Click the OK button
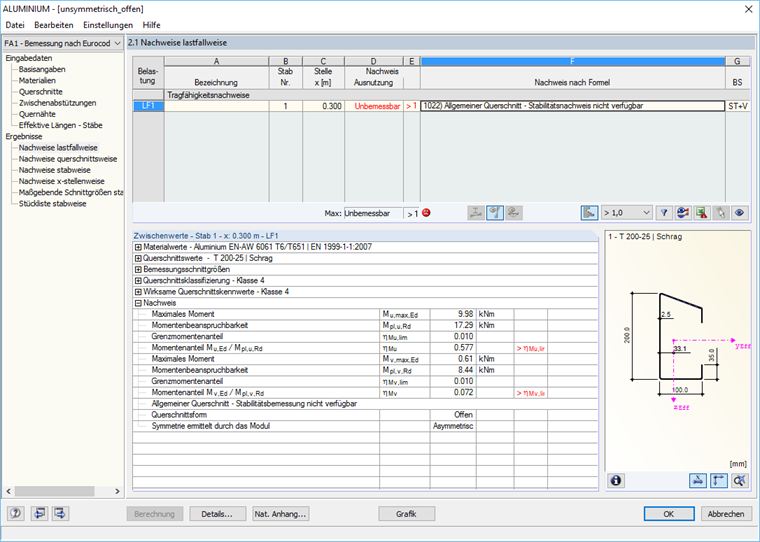Image resolution: width=760 pixels, height=542 pixels. [669, 514]
